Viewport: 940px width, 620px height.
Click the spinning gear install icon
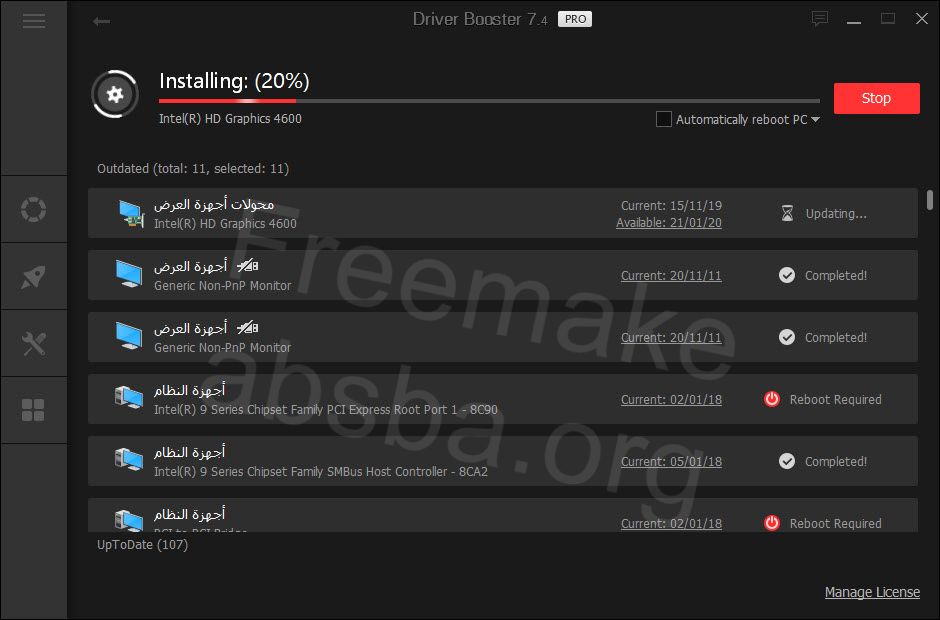pyautogui.click(x=115, y=94)
